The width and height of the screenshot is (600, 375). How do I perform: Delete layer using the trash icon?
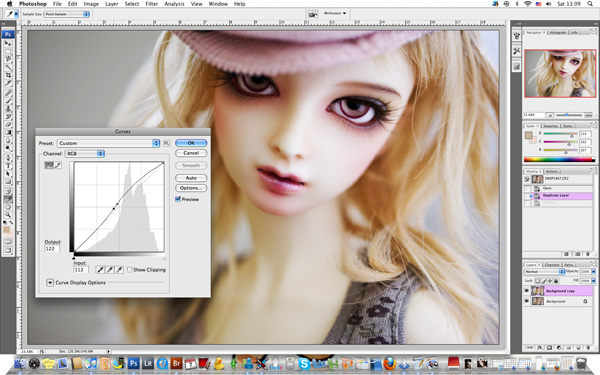[x=588, y=347]
